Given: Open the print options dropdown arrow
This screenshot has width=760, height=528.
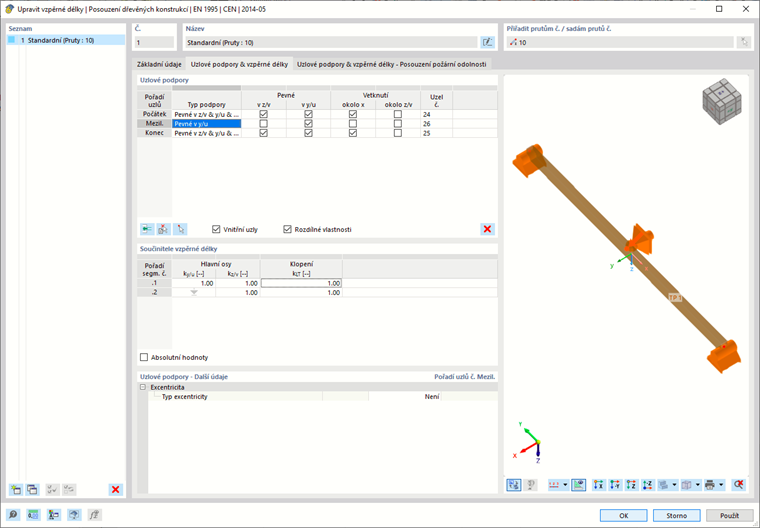Looking at the screenshot, I should pos(721,484).
